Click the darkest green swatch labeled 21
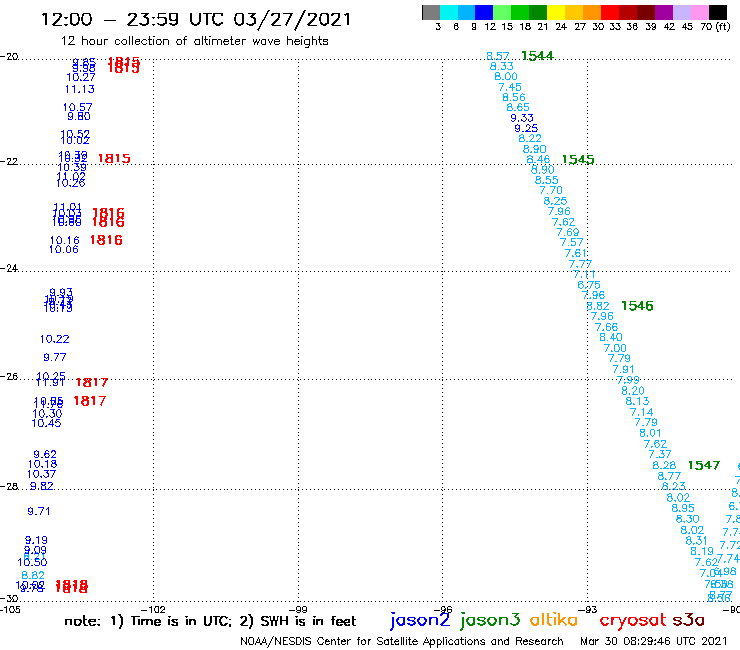This screenshot has width=740, height=650. [x=538, y=12]
